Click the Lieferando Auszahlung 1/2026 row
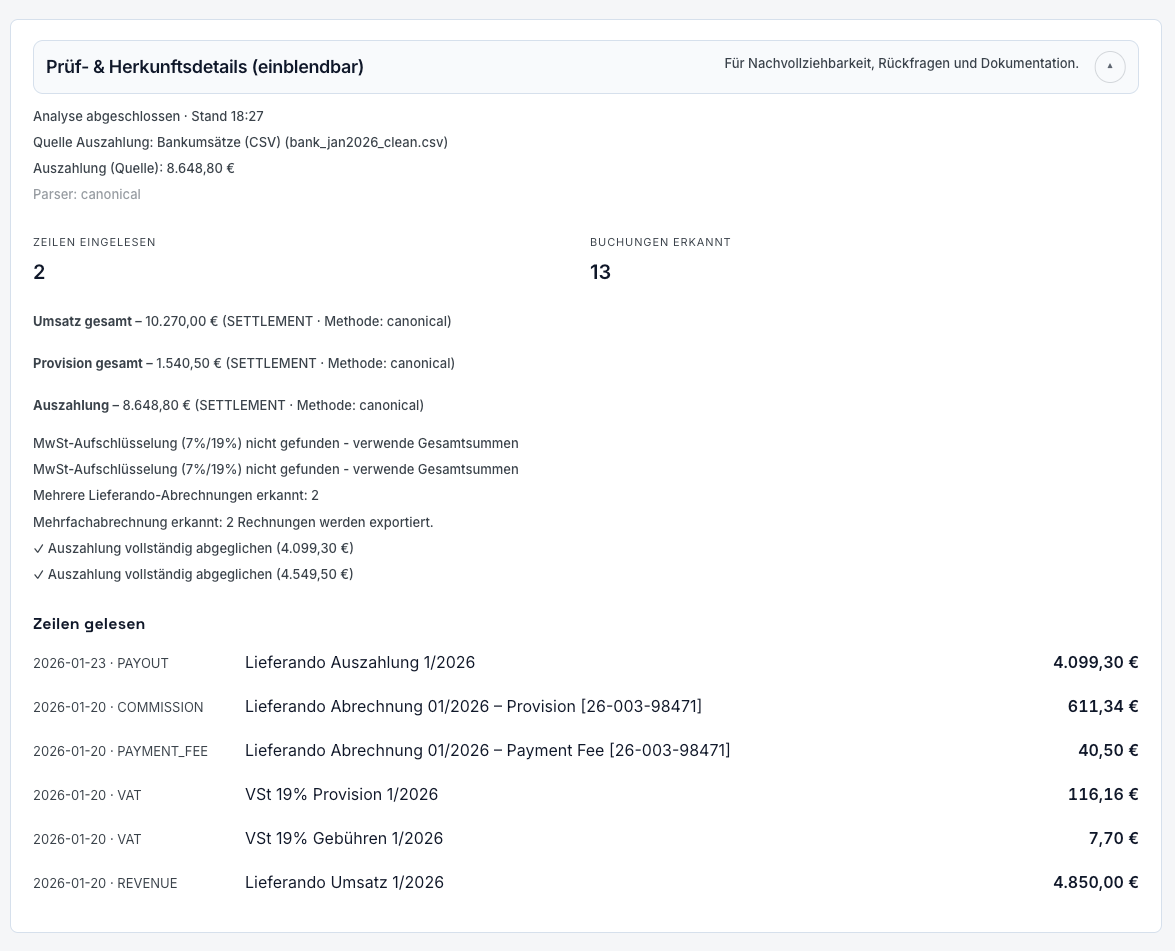Screen dimensions: 1175x951 [x=360, y=662]
